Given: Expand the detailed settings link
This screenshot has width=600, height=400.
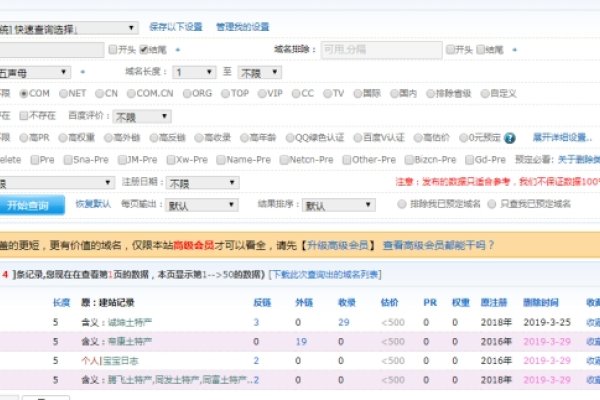Looking at the screenshot, I should (562, 137).
